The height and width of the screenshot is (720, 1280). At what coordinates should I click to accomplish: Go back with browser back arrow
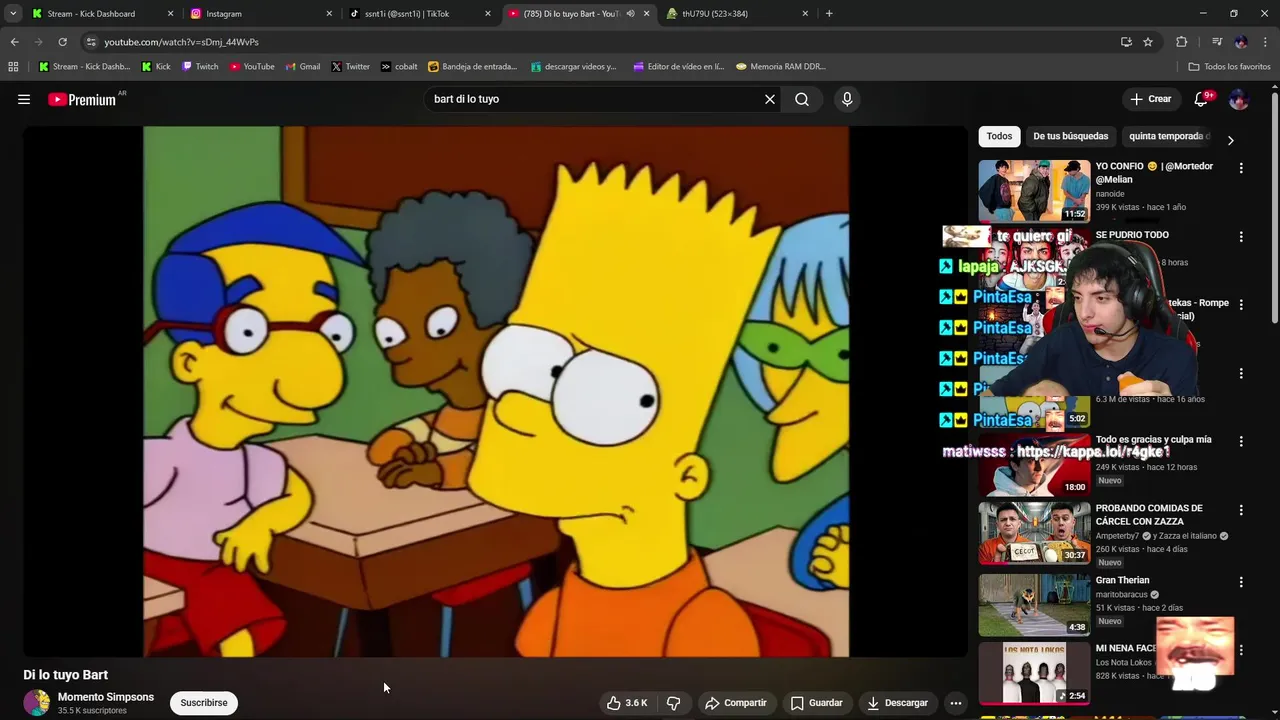[x=14, y=42]
